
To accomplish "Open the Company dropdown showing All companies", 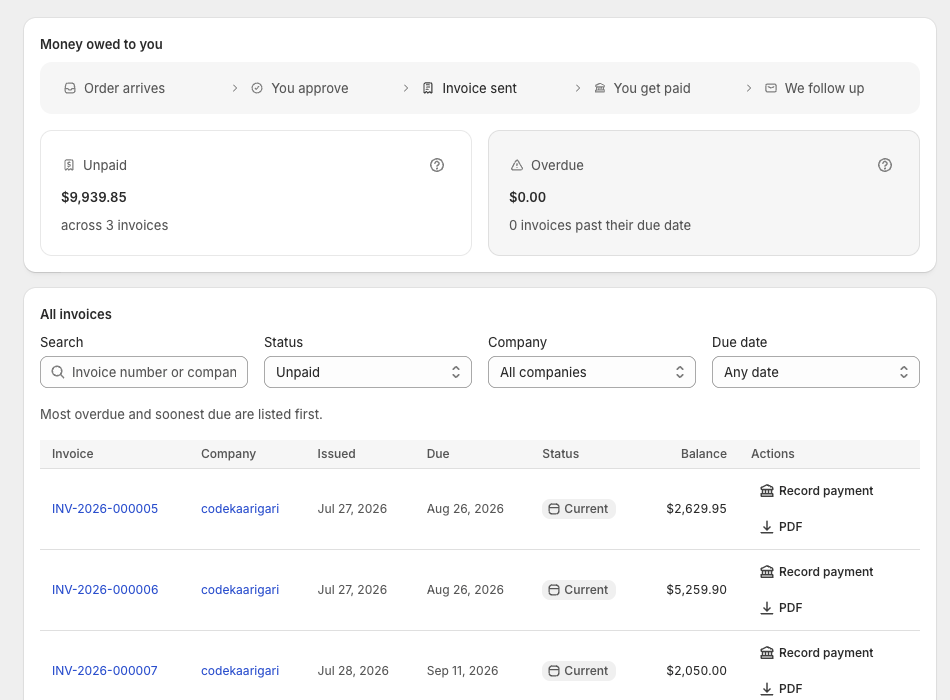I will [592, 372].
